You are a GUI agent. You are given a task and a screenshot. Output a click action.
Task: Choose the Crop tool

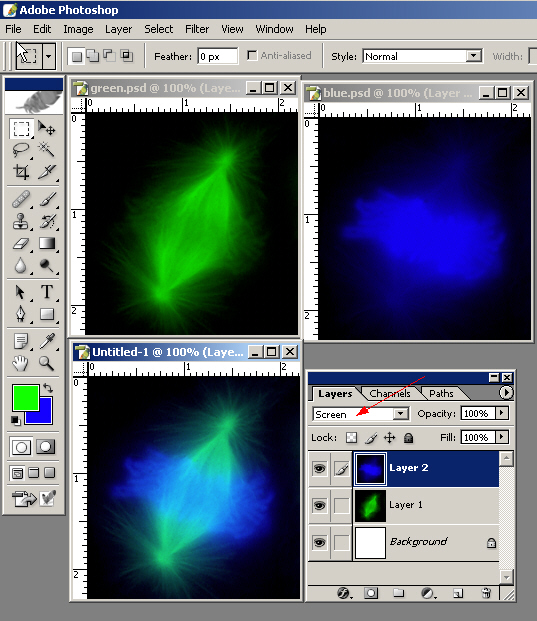point(21,172)
